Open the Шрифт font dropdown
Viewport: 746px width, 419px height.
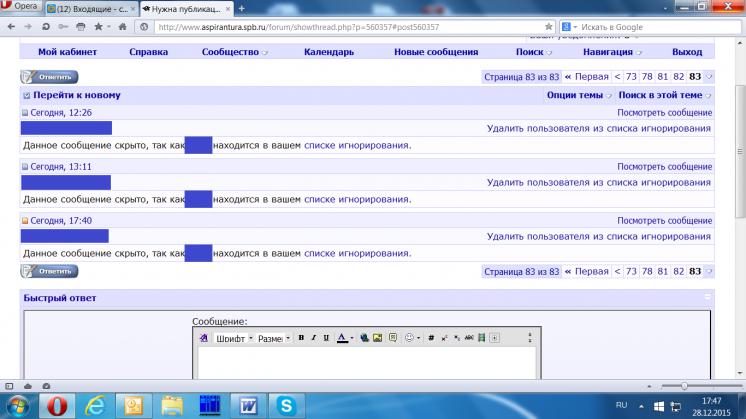[234, 338]
